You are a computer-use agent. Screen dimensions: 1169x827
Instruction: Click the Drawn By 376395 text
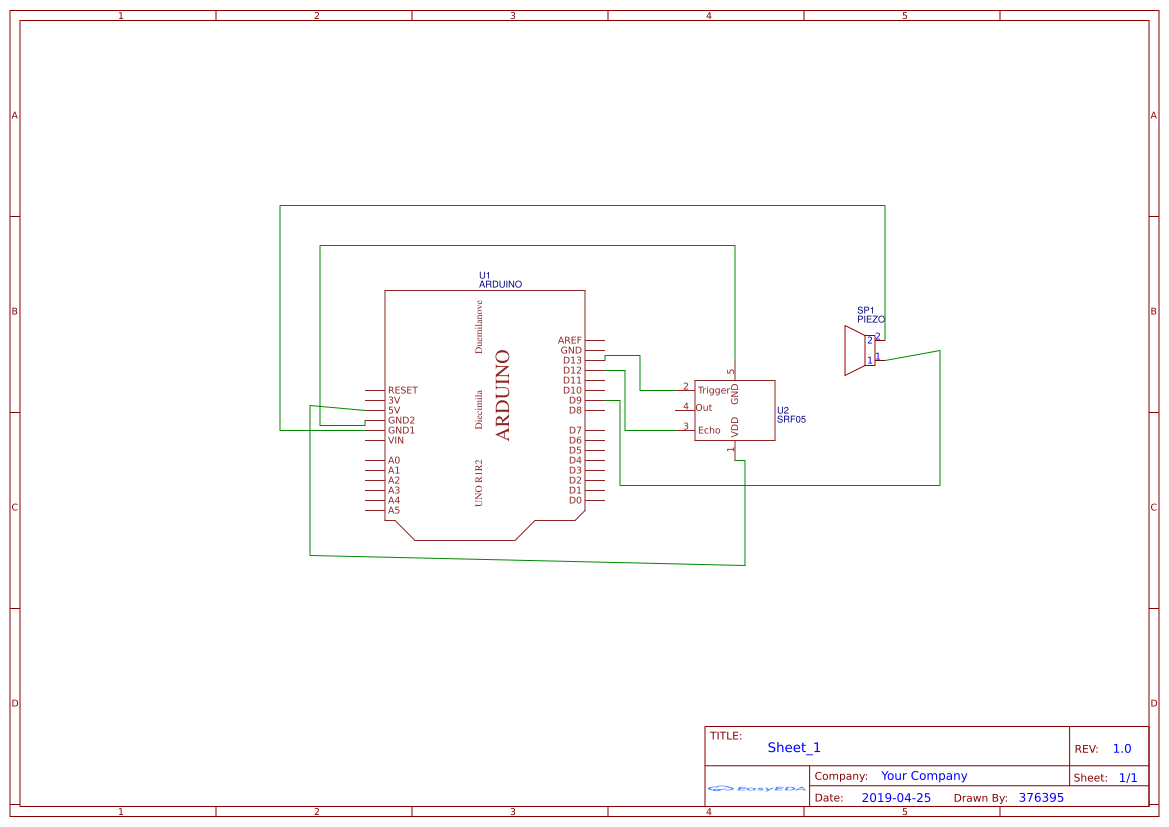[x=1040, y=797]
